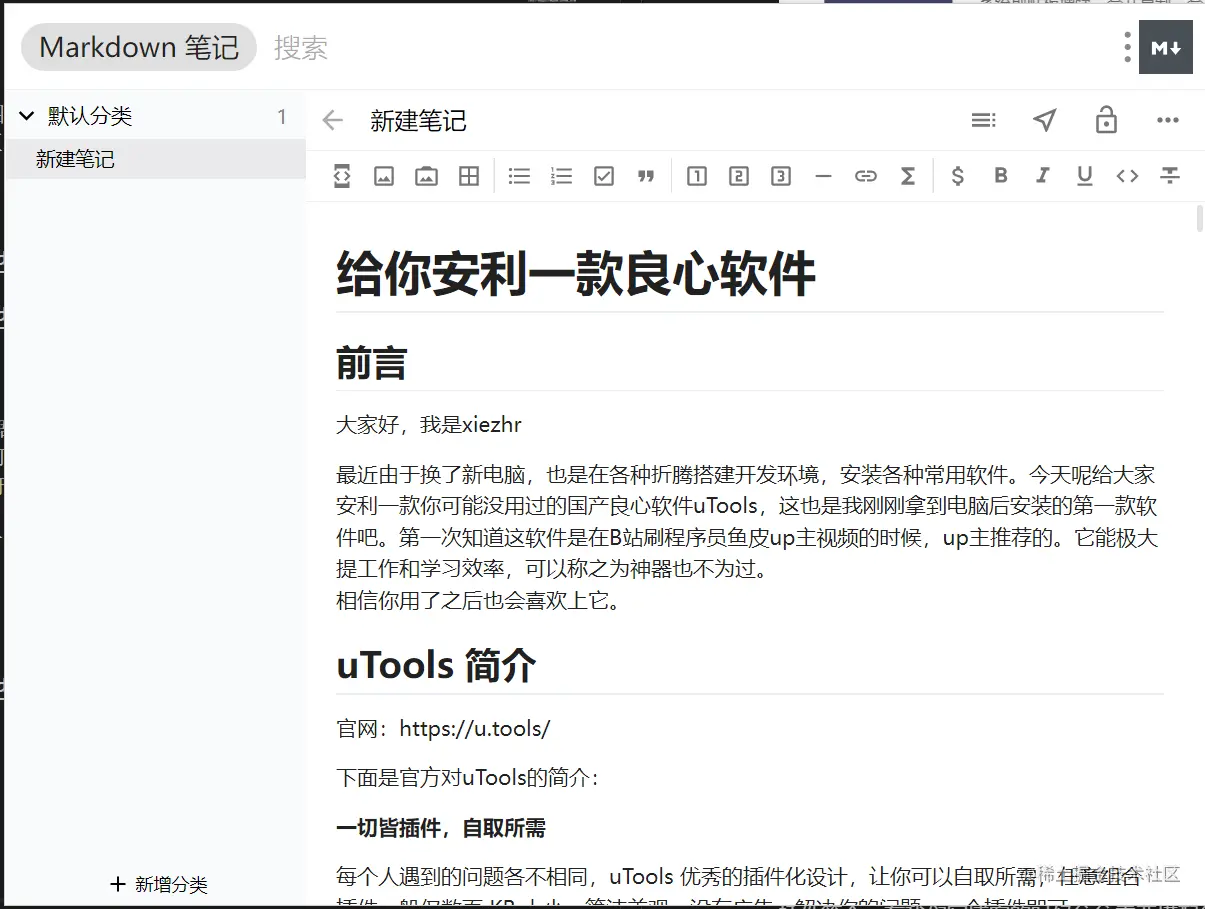Collapse the 默认分类 category
The height and width of the screenshot is (909, 1205).
[x=27, y=117]
